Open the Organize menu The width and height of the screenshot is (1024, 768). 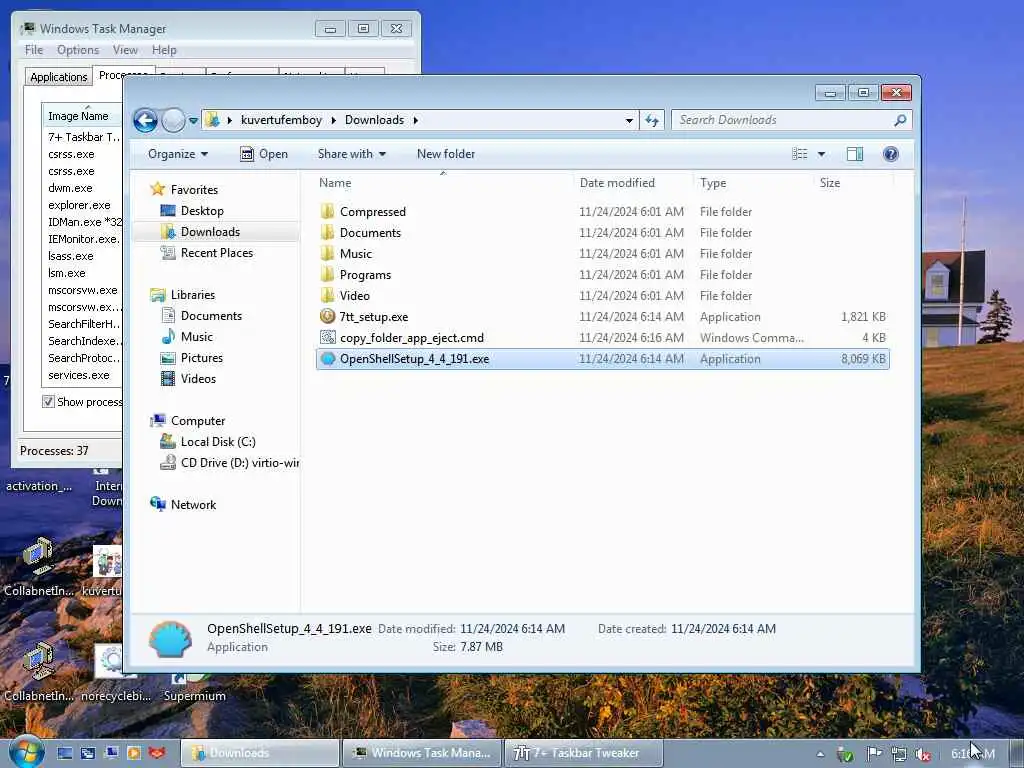[178, 154]
